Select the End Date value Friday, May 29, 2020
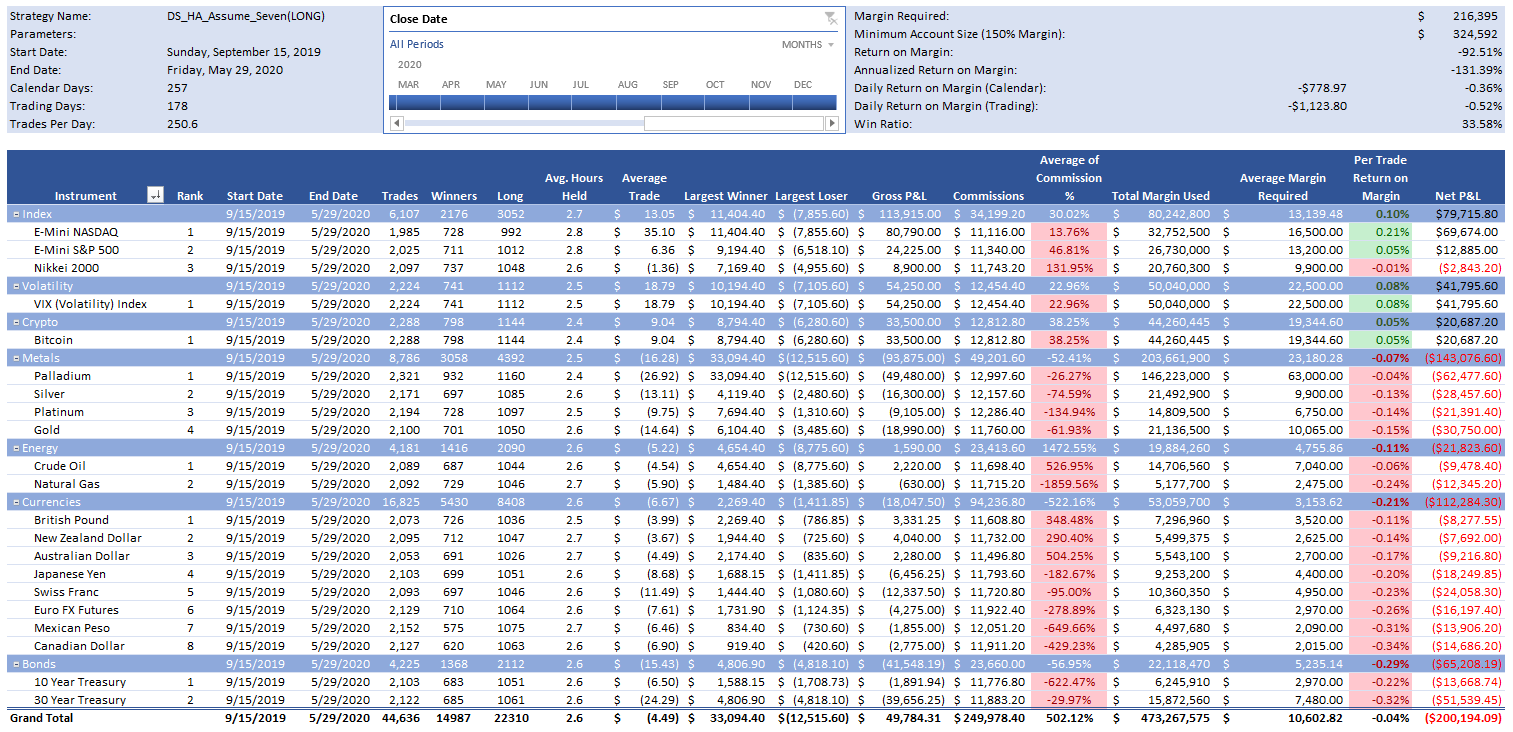1513x732 pixels. (x=225, y=70)
